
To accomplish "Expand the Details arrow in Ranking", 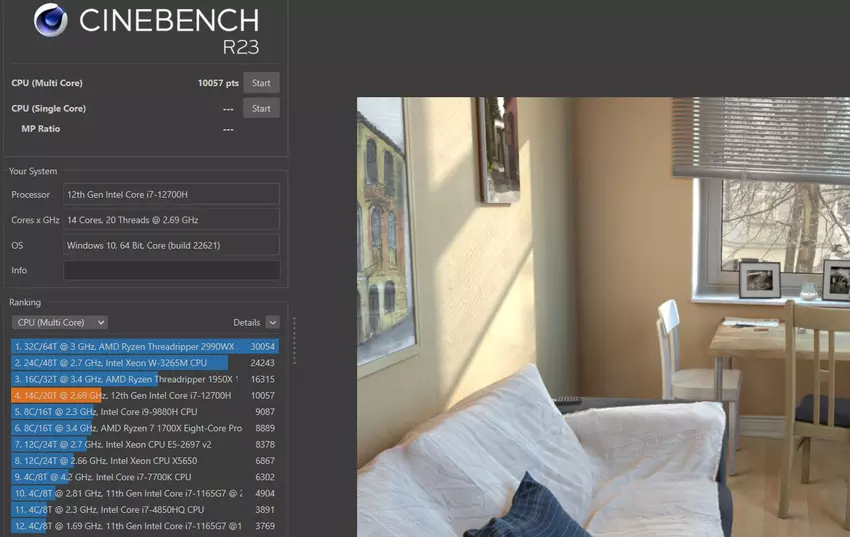I will (x=272, y=323).
